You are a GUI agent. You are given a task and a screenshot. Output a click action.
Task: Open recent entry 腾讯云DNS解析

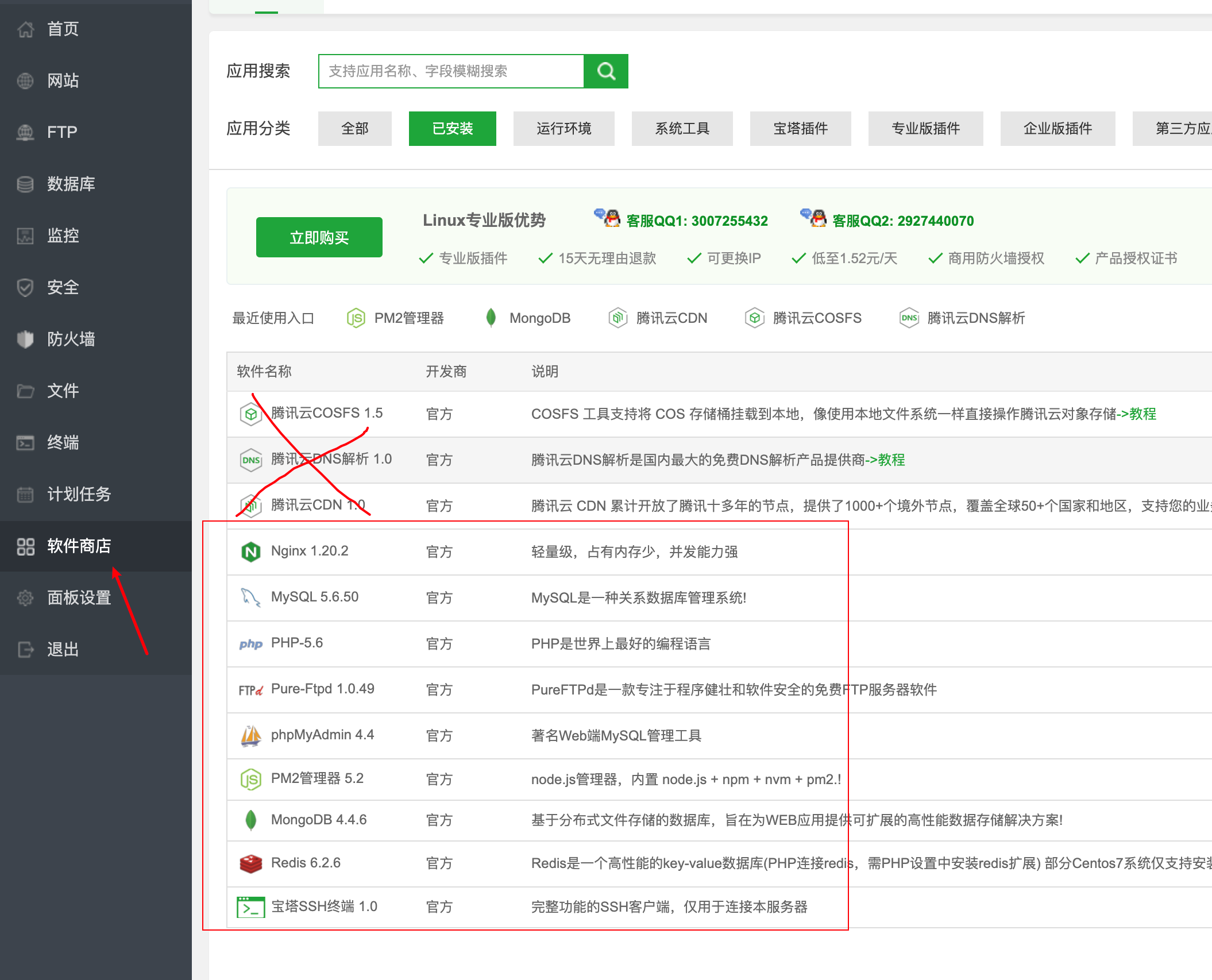[x=962, y=318]
